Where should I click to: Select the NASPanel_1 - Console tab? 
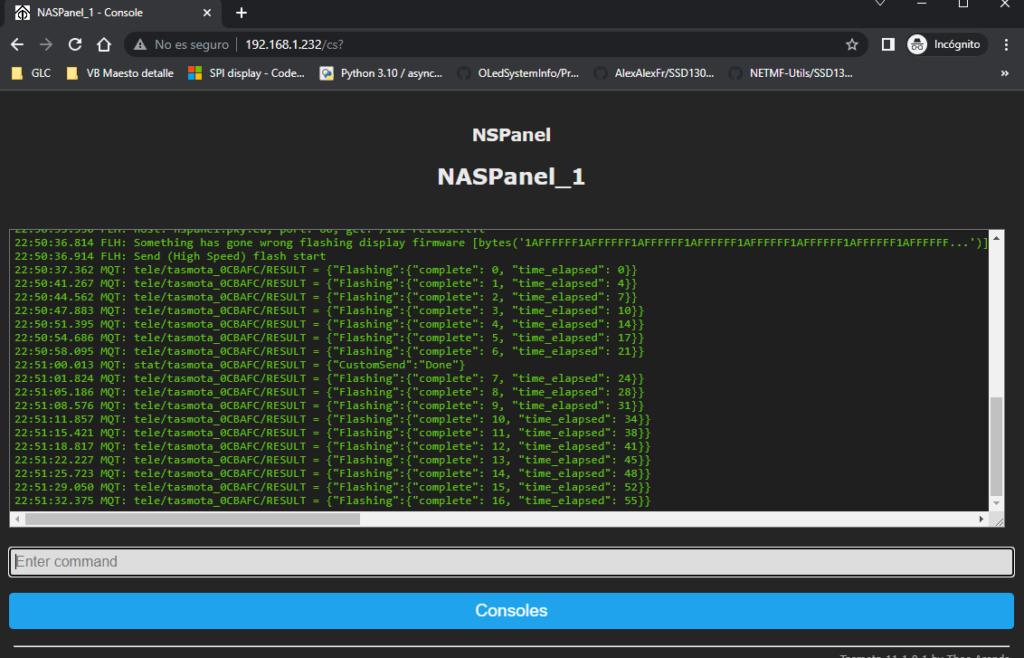pyautogui.click(x=112, y=13)
